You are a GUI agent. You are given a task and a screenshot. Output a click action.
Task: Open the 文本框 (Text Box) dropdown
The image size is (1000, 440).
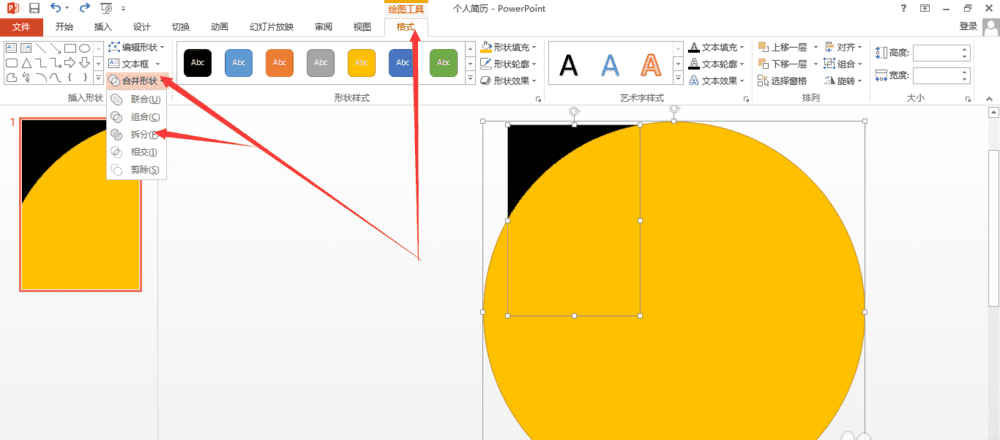click(133, 64)
